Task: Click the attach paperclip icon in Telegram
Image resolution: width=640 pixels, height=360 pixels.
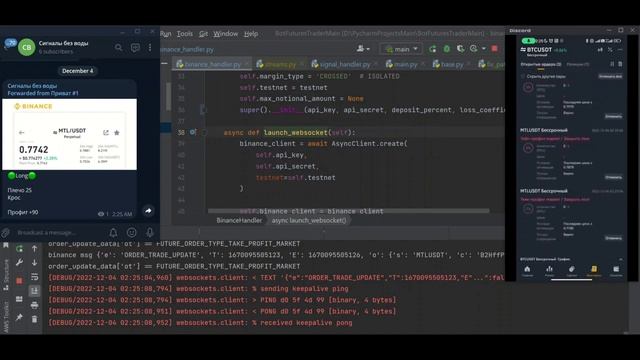Action: [5, 233]
